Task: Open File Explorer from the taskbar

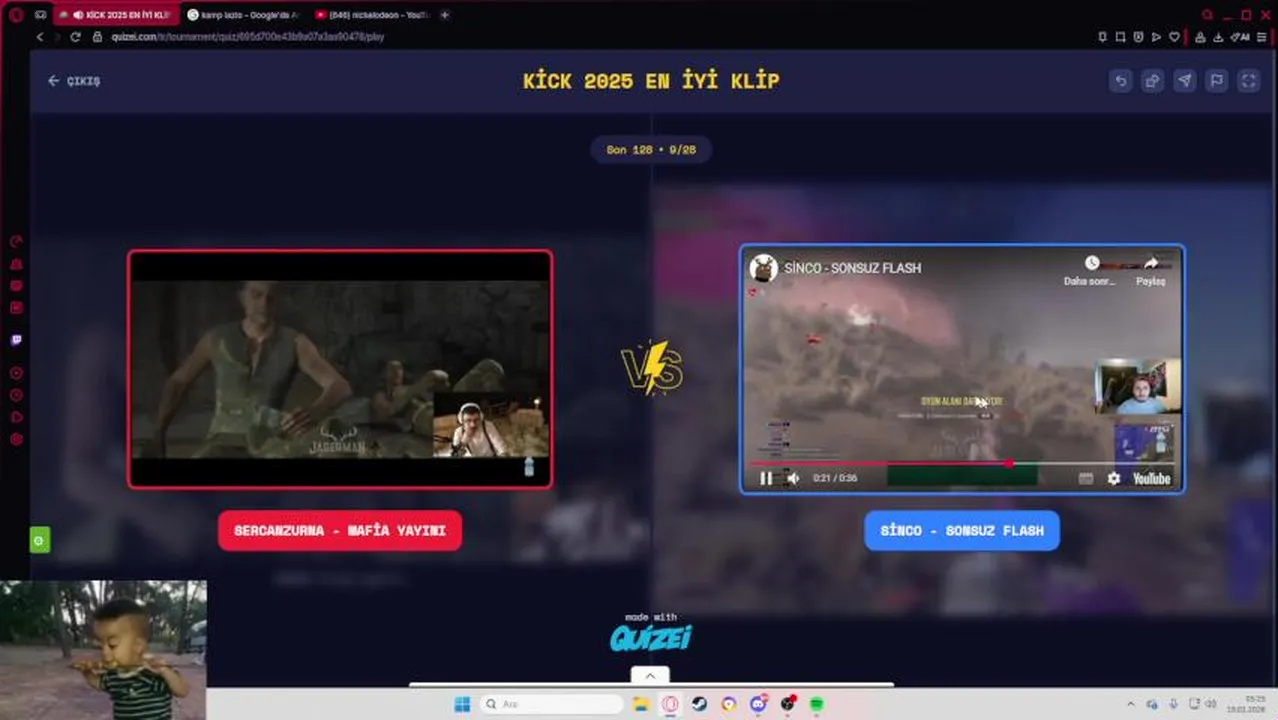Action: coord(641,704)
